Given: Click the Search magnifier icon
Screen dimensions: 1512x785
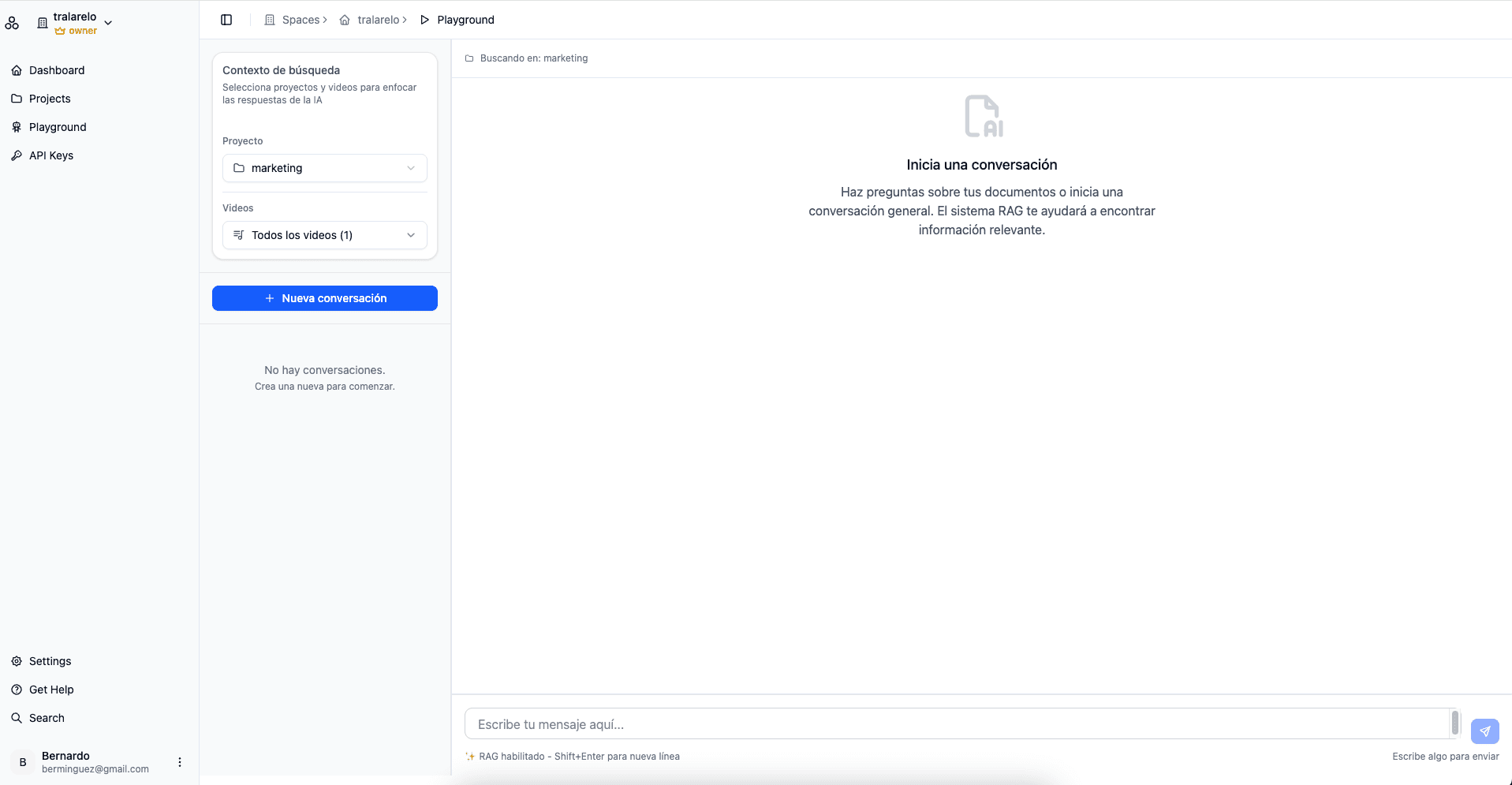Looking at the screenshot, I should 17,718.
